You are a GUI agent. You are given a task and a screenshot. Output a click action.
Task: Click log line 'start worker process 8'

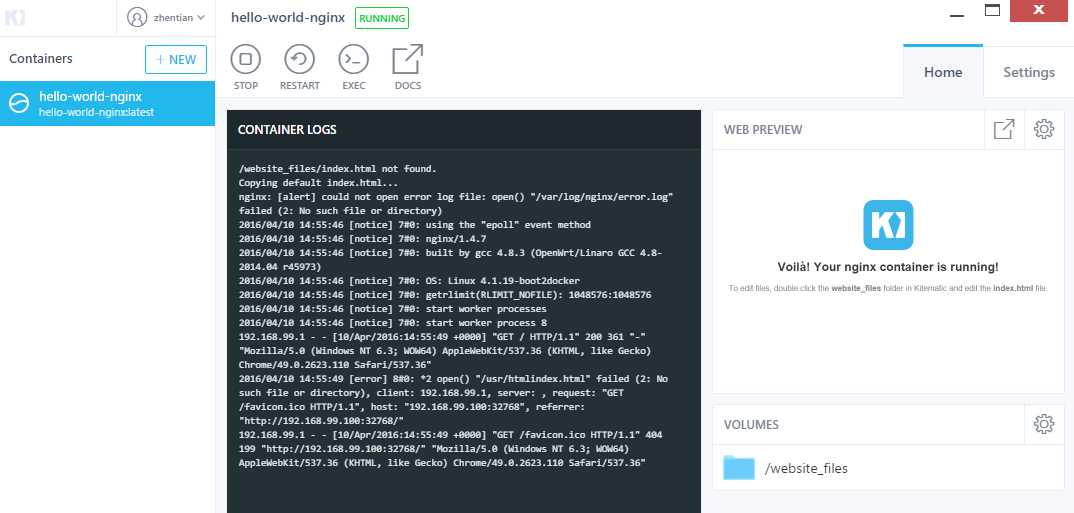392,323
